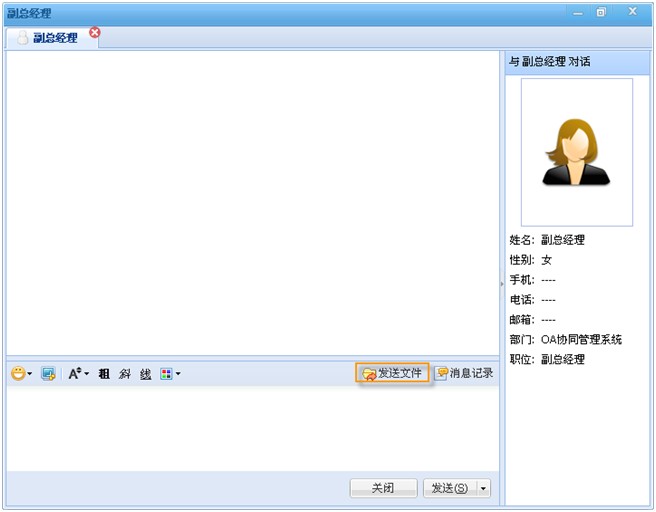
Task: Toggle underline 线 formatting
Action: coord(146,374)
